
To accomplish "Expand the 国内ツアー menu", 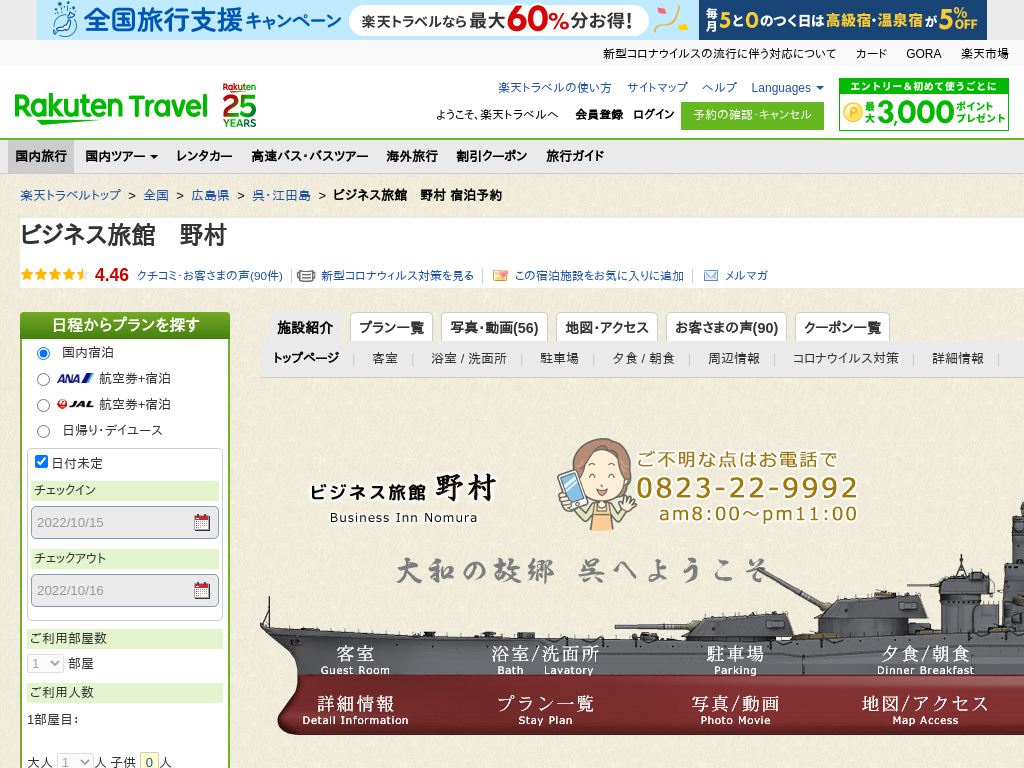I will (121, 156).
